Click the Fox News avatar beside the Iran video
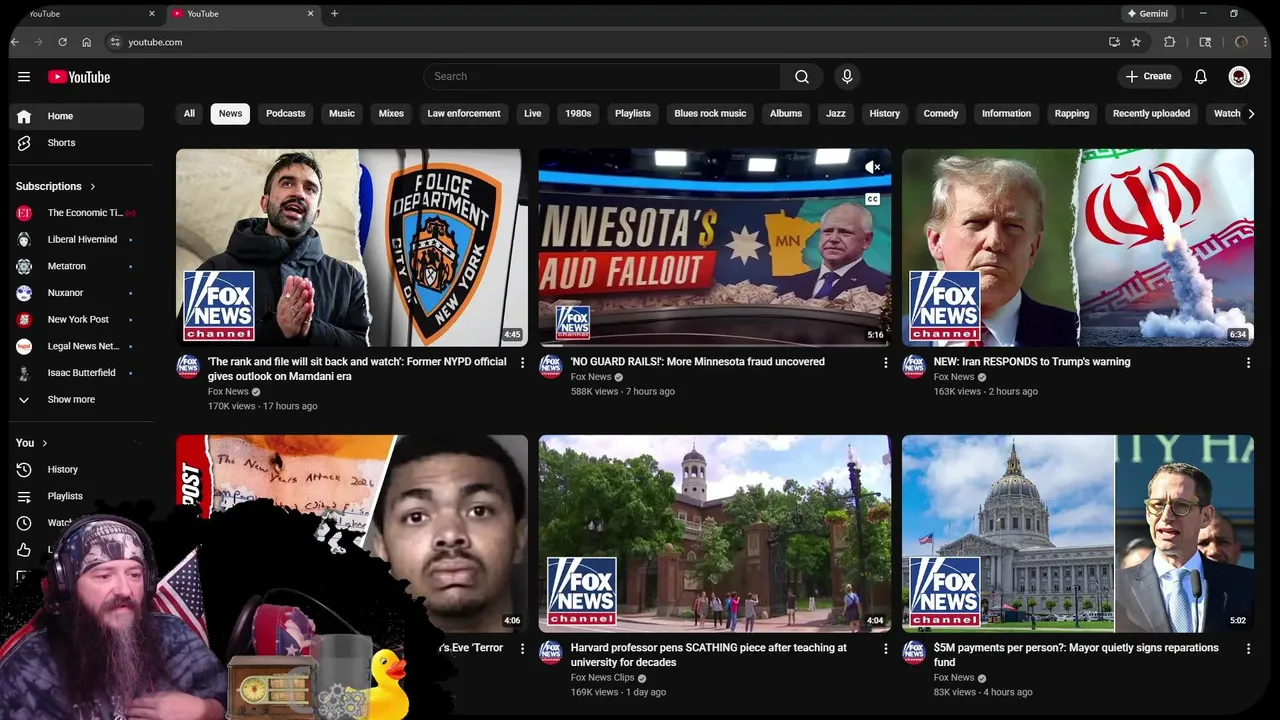Viewport: 1280px width, 720px height. click(914, 366)
